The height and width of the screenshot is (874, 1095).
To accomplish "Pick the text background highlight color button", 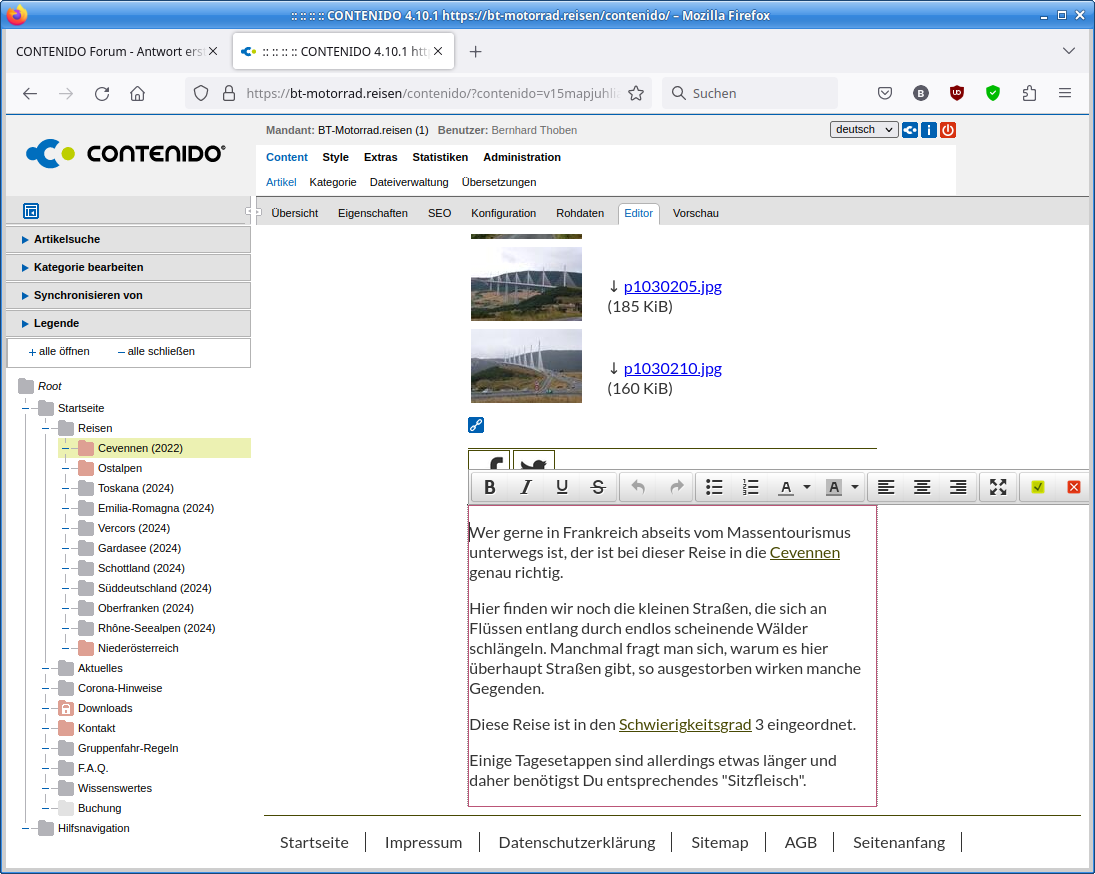I will tap(834, 487).
